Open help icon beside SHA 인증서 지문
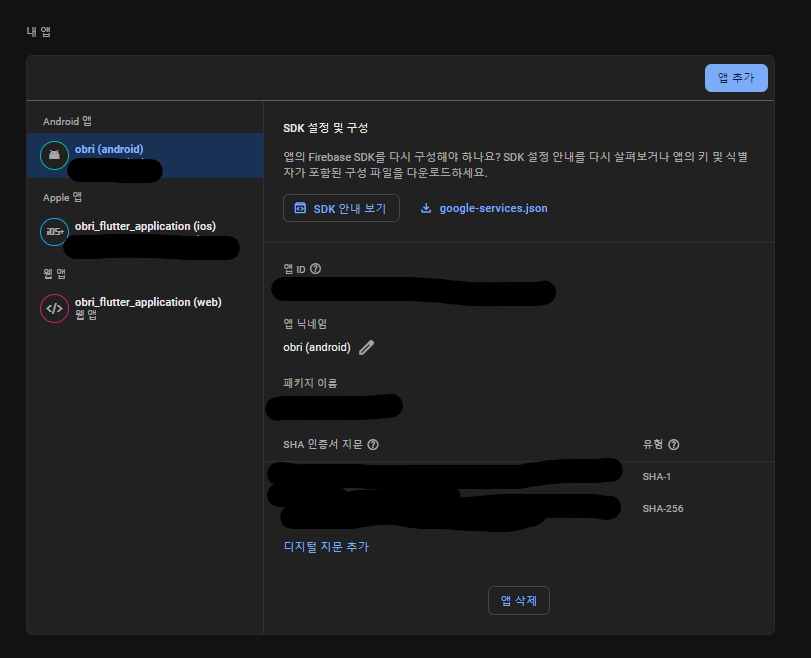The height and width of the screenshot is (658, 811). click(x=373, y=444)
